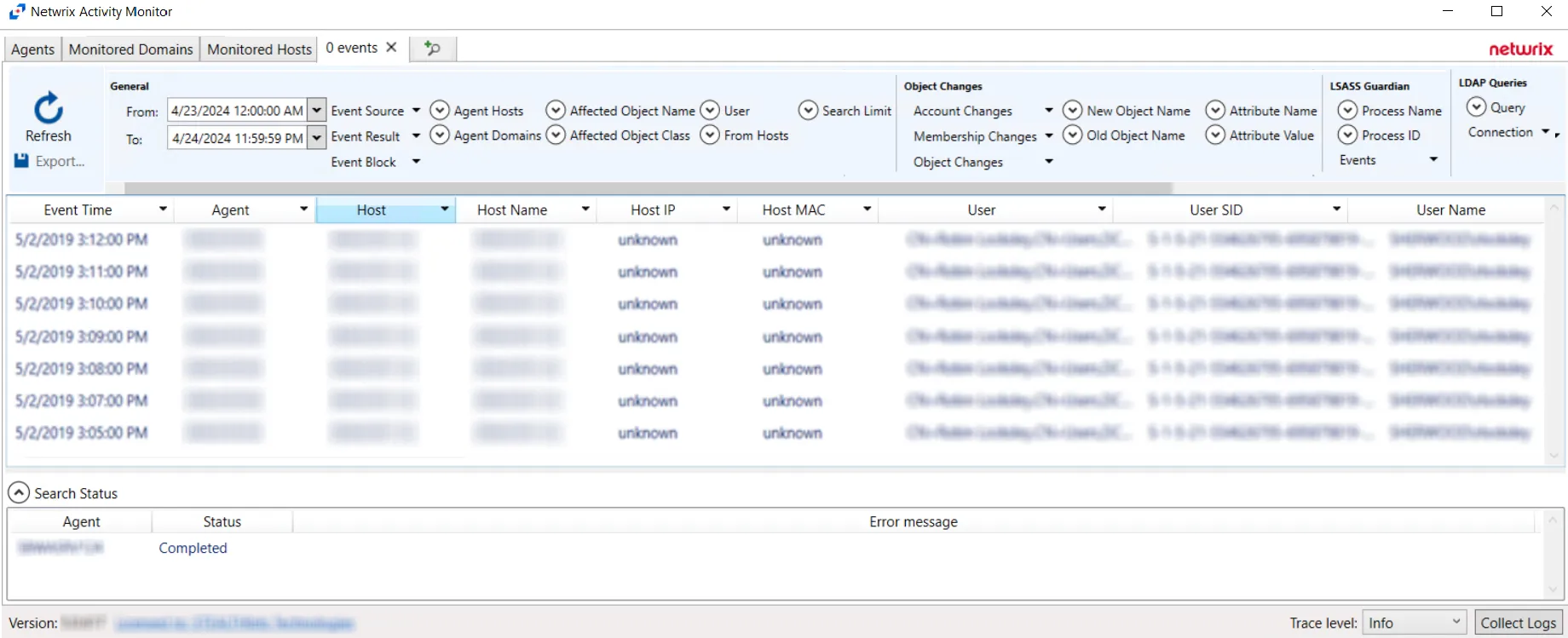Collapse the Search Status section
Image resolution: width=1568 pixels, height=638 pixels.
coord(18,493)
